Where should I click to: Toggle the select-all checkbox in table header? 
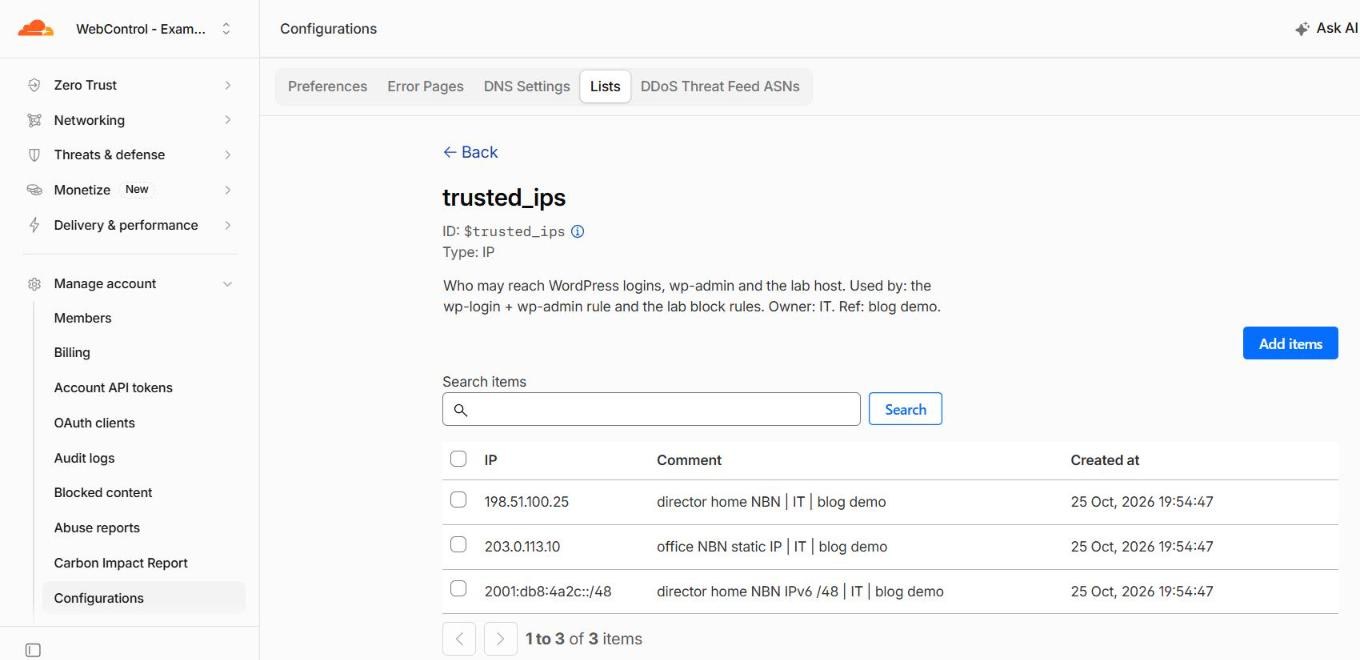pos(458,459)
